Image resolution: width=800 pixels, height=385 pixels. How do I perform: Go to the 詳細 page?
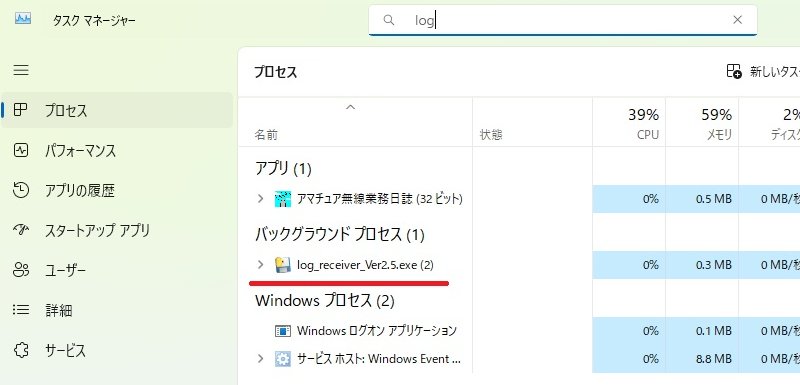117,310
